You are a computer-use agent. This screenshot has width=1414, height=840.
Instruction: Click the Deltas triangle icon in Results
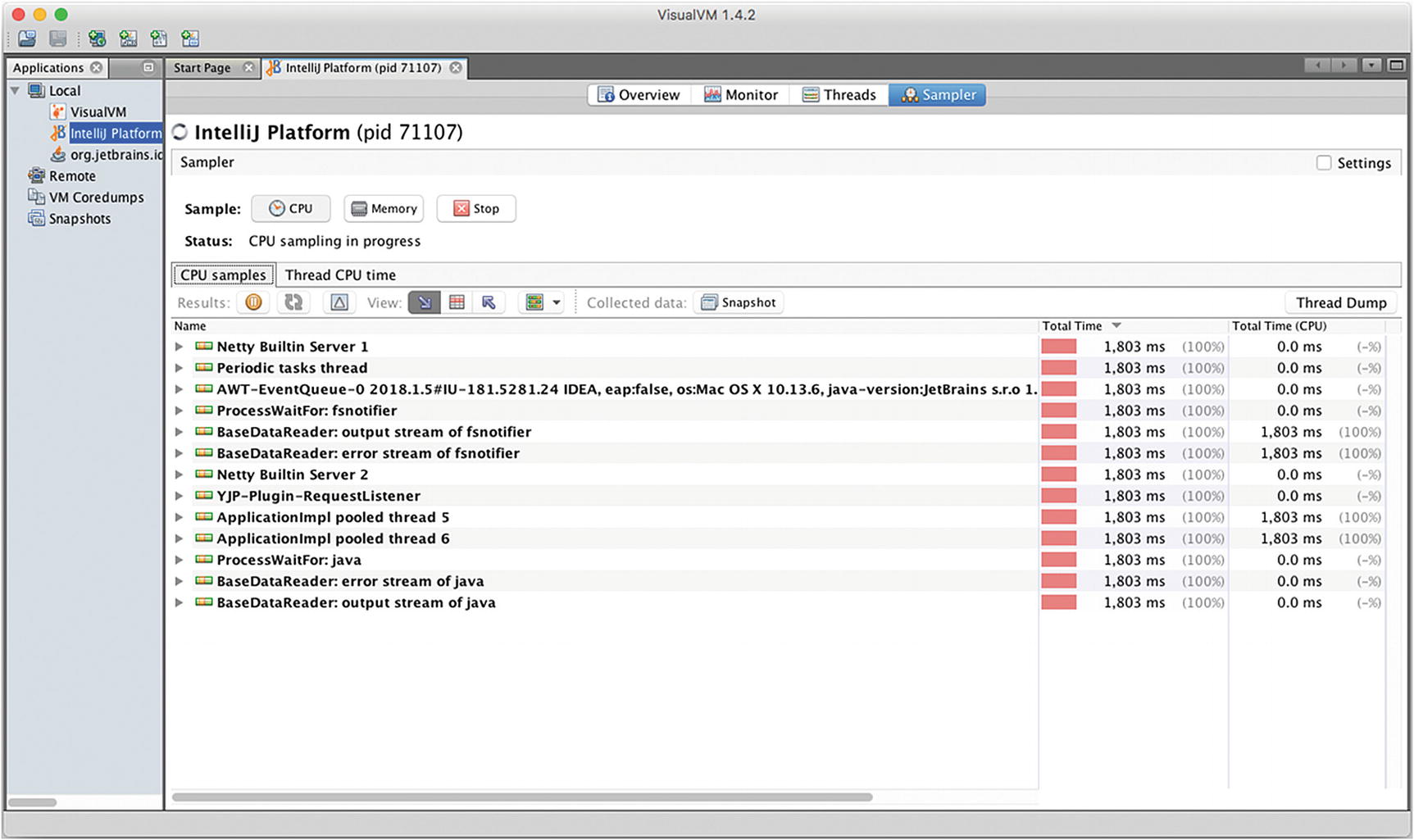pyautogui.click(x=339, y=302)
